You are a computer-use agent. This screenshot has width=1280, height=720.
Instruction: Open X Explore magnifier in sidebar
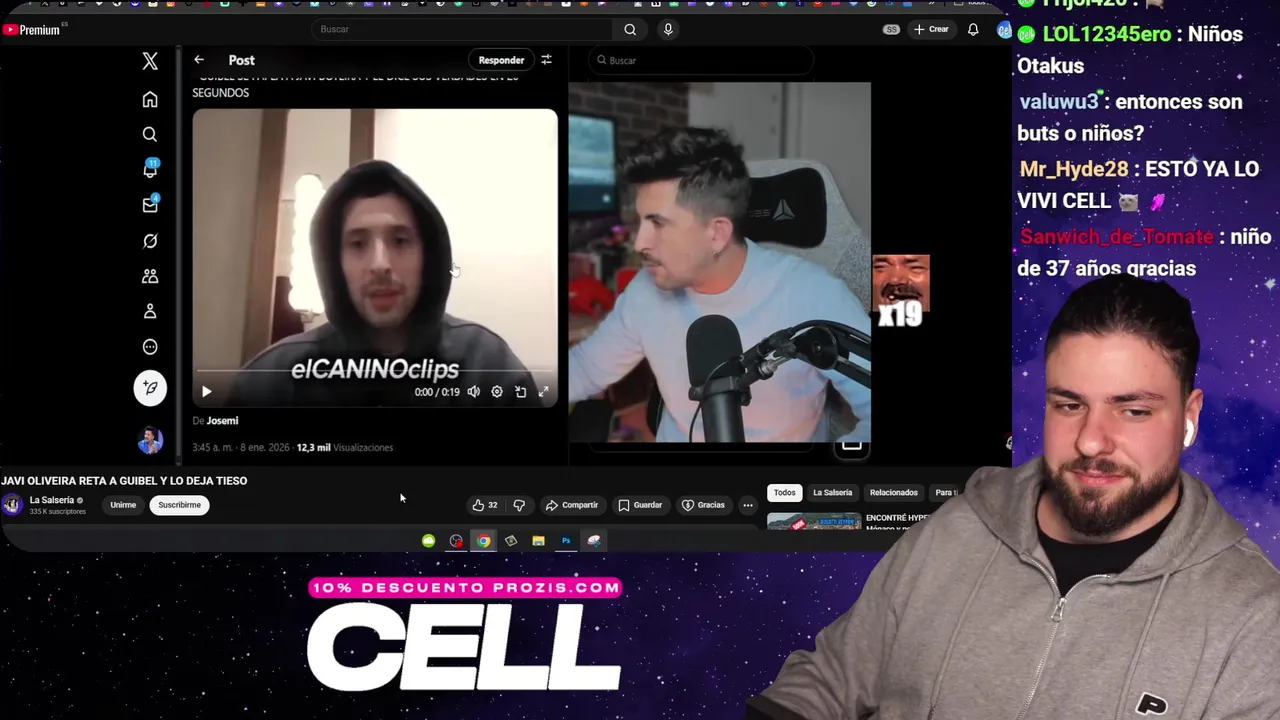click(150, 134)
